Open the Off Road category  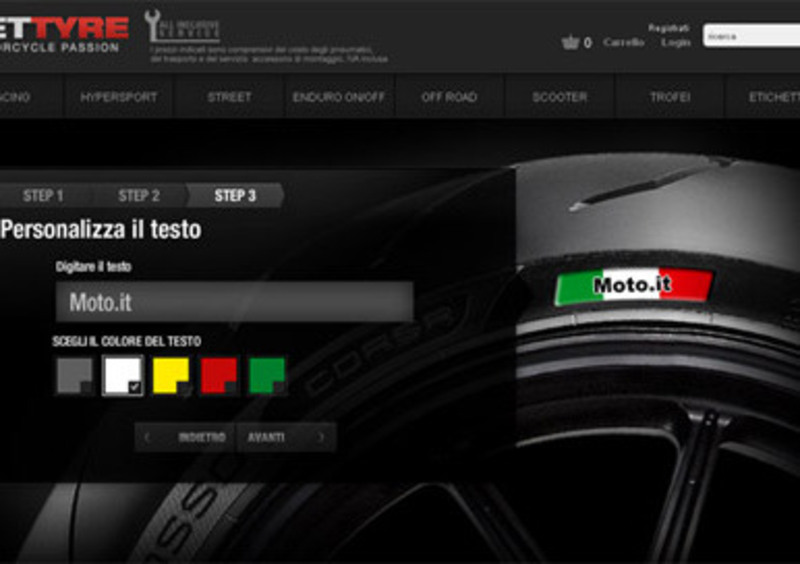coord(449,97)
